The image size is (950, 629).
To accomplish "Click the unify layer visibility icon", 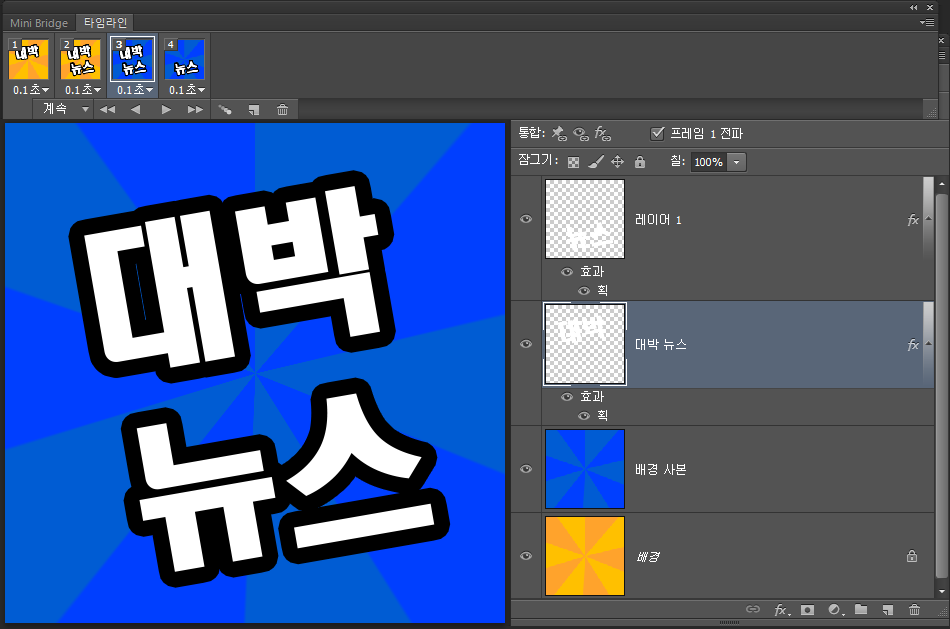I will 580,134.
